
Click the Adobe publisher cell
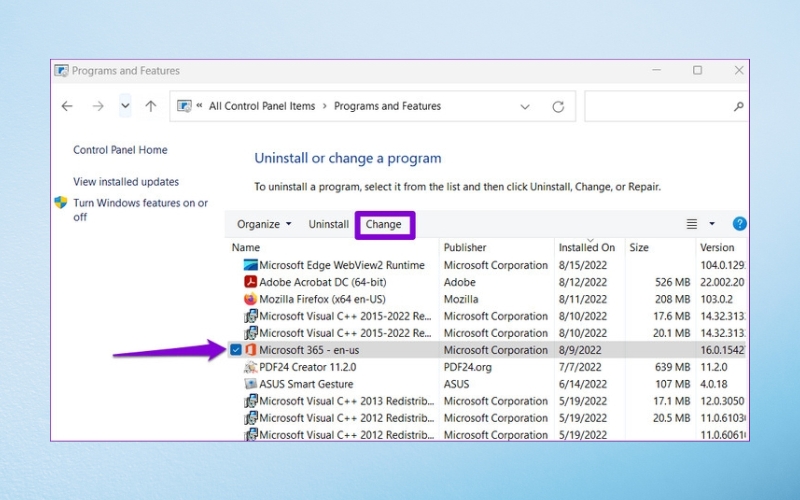point(459,282)
